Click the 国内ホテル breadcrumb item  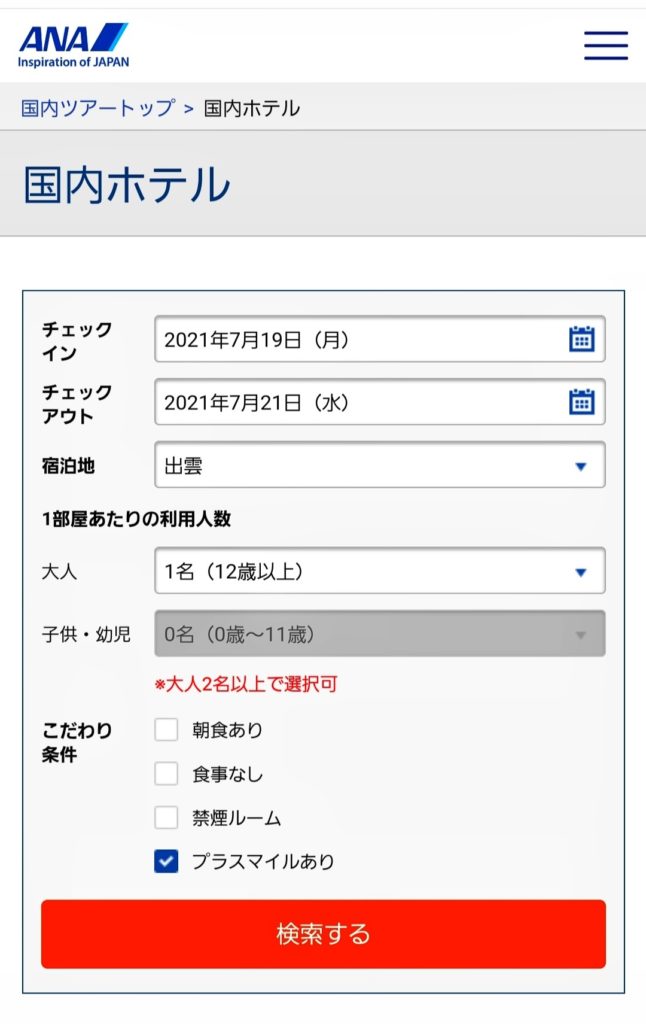coord(251,108)
